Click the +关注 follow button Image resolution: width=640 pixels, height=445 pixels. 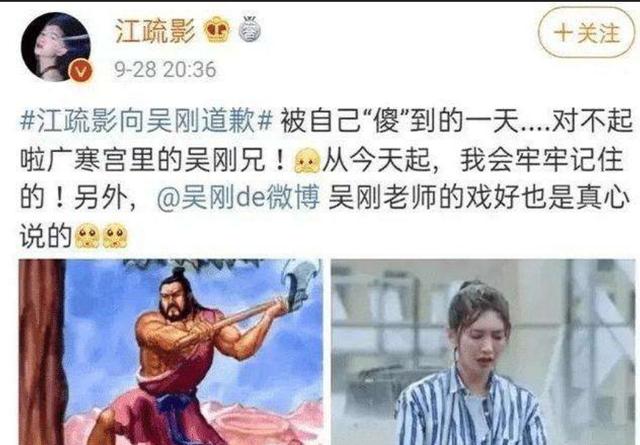click(587, 33)
